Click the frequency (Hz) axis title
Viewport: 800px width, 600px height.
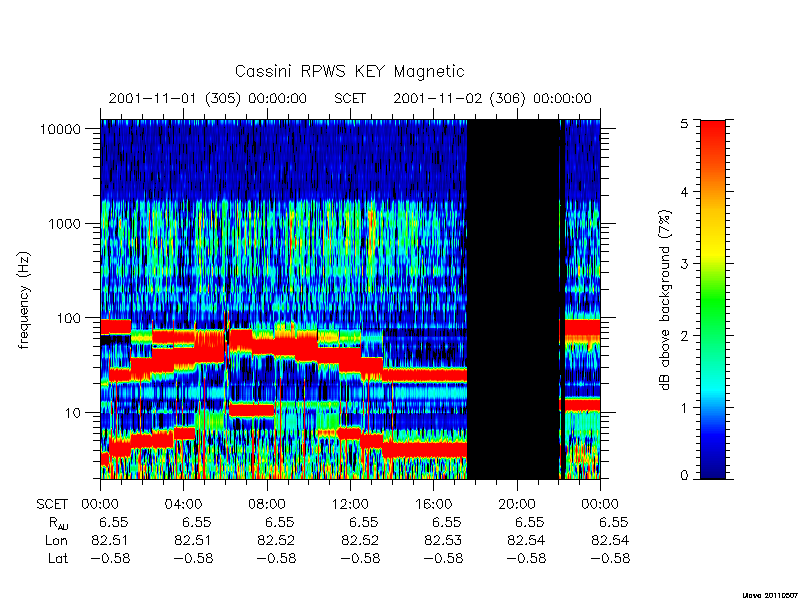click(x=24, y=300)
